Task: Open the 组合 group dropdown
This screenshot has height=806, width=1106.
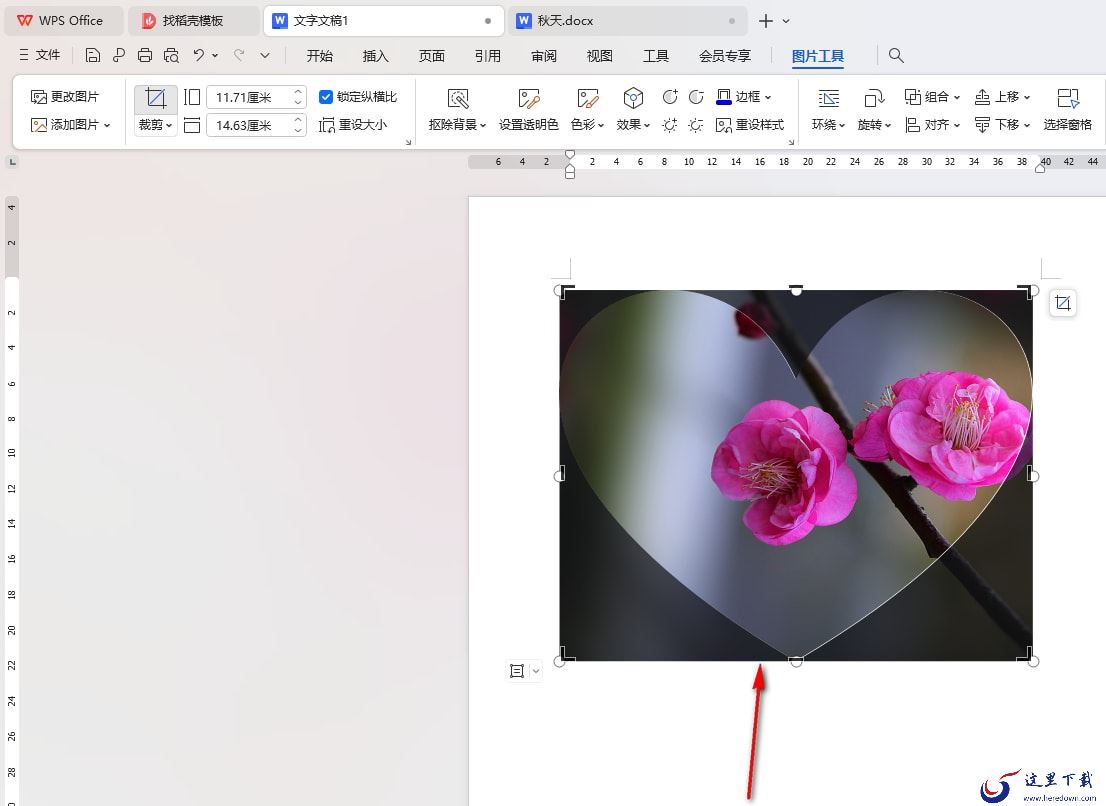Action: 956,97
